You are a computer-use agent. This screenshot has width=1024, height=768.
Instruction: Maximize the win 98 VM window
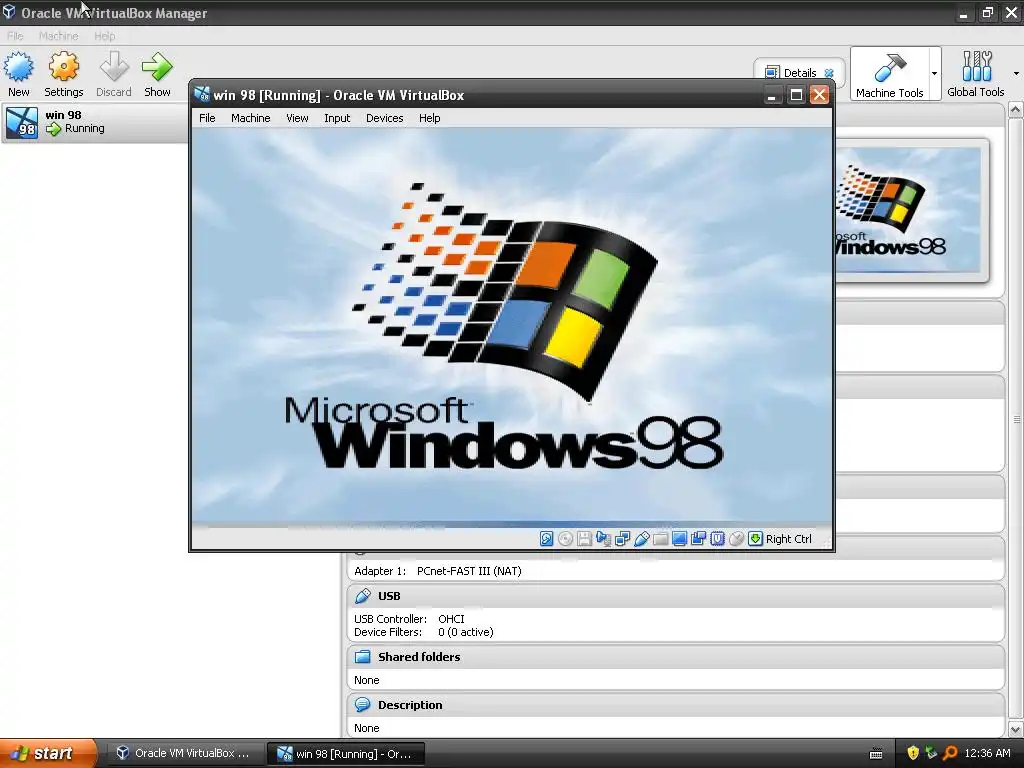pos(795,95)
